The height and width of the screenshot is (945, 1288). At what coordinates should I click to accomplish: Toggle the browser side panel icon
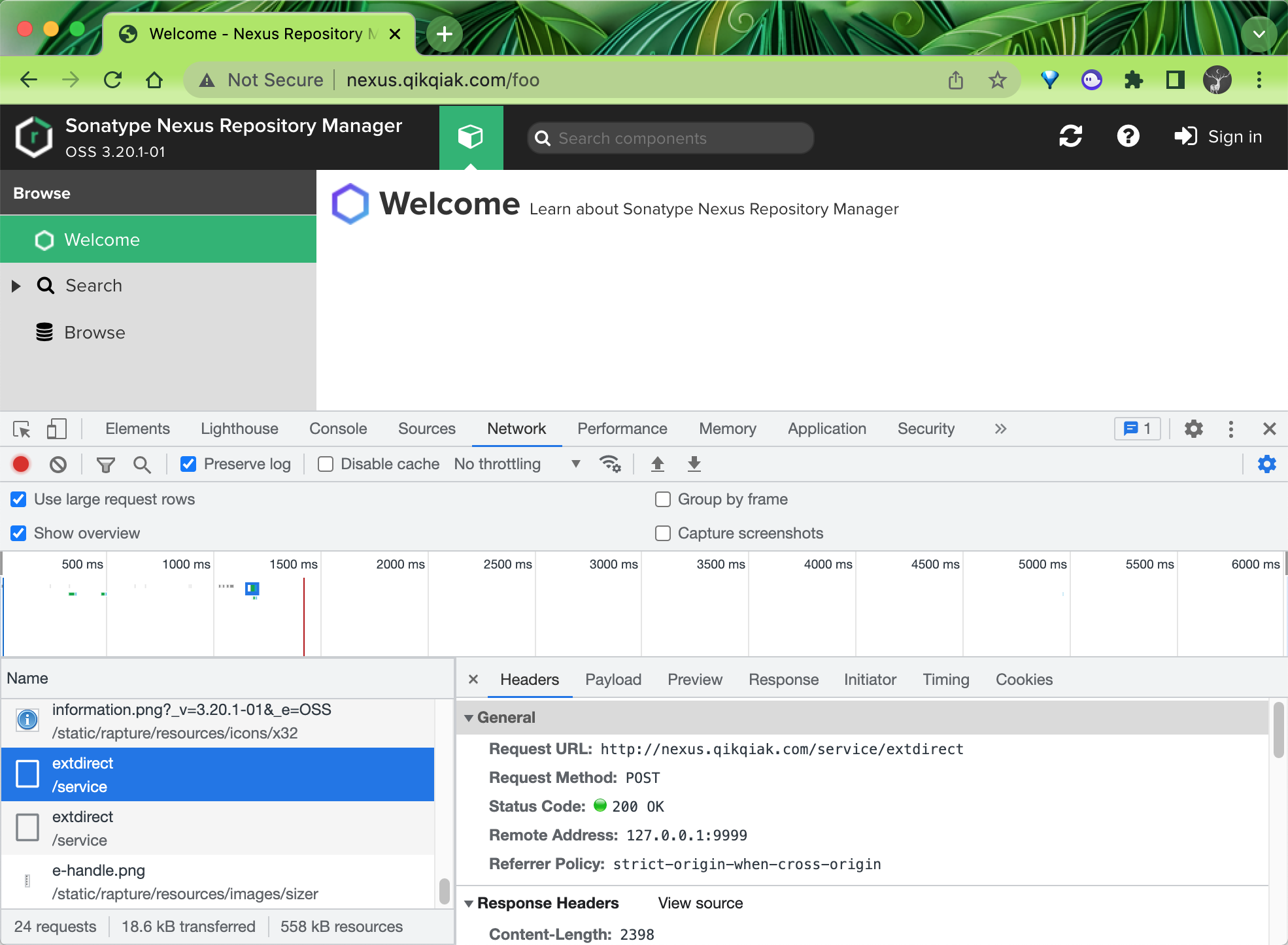[x=1175, y=80]
